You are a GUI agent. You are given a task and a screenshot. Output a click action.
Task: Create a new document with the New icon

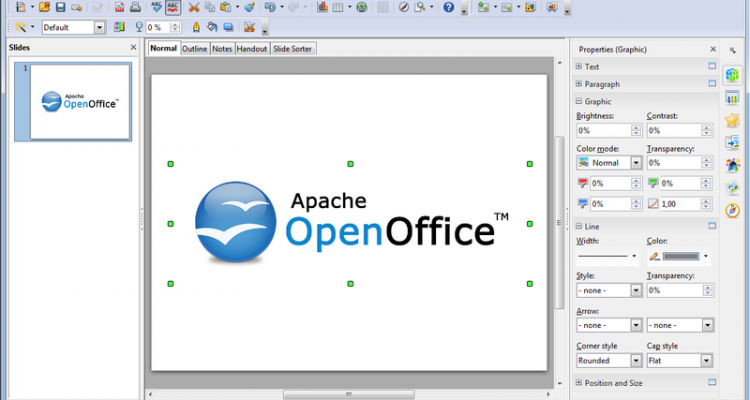coord(21,7)
